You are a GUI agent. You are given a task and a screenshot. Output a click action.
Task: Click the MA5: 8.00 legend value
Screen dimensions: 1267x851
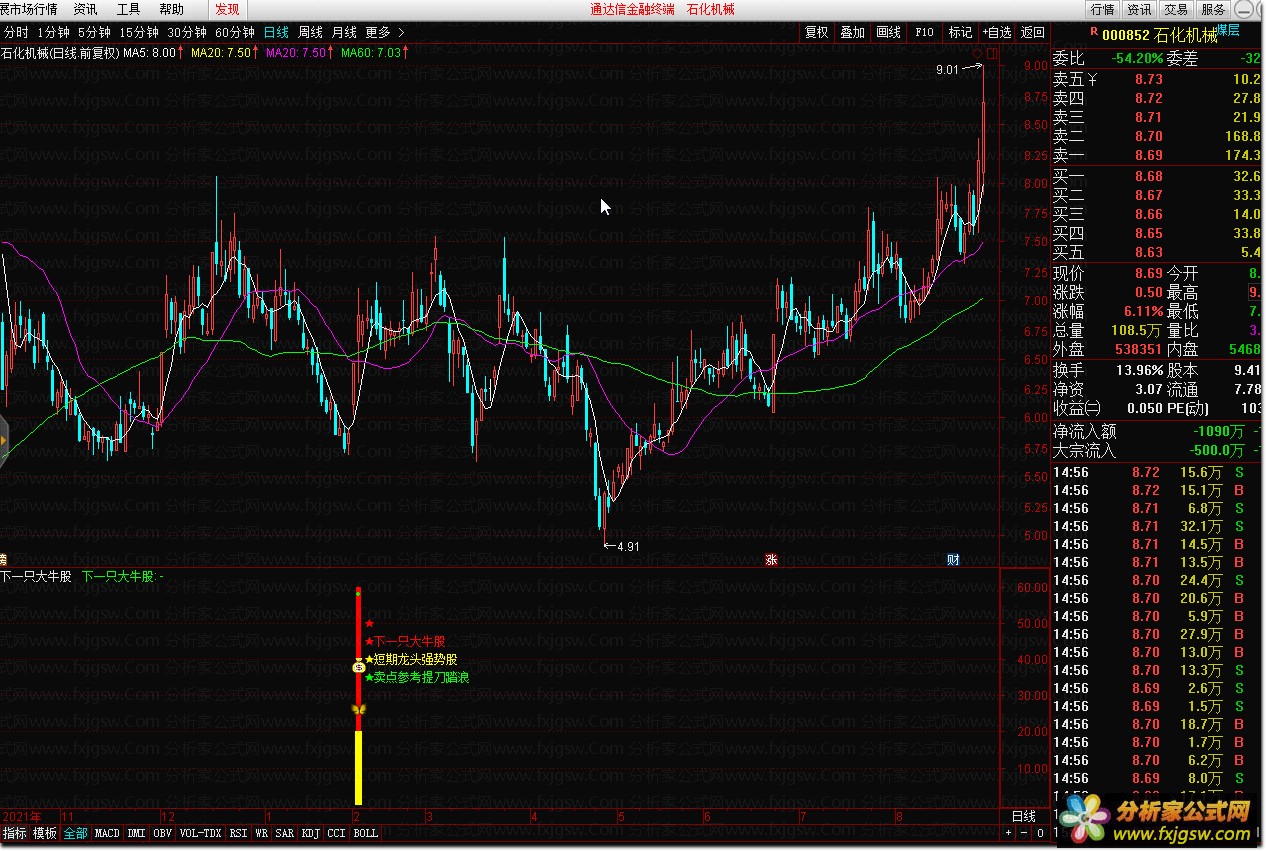[150, 52]
